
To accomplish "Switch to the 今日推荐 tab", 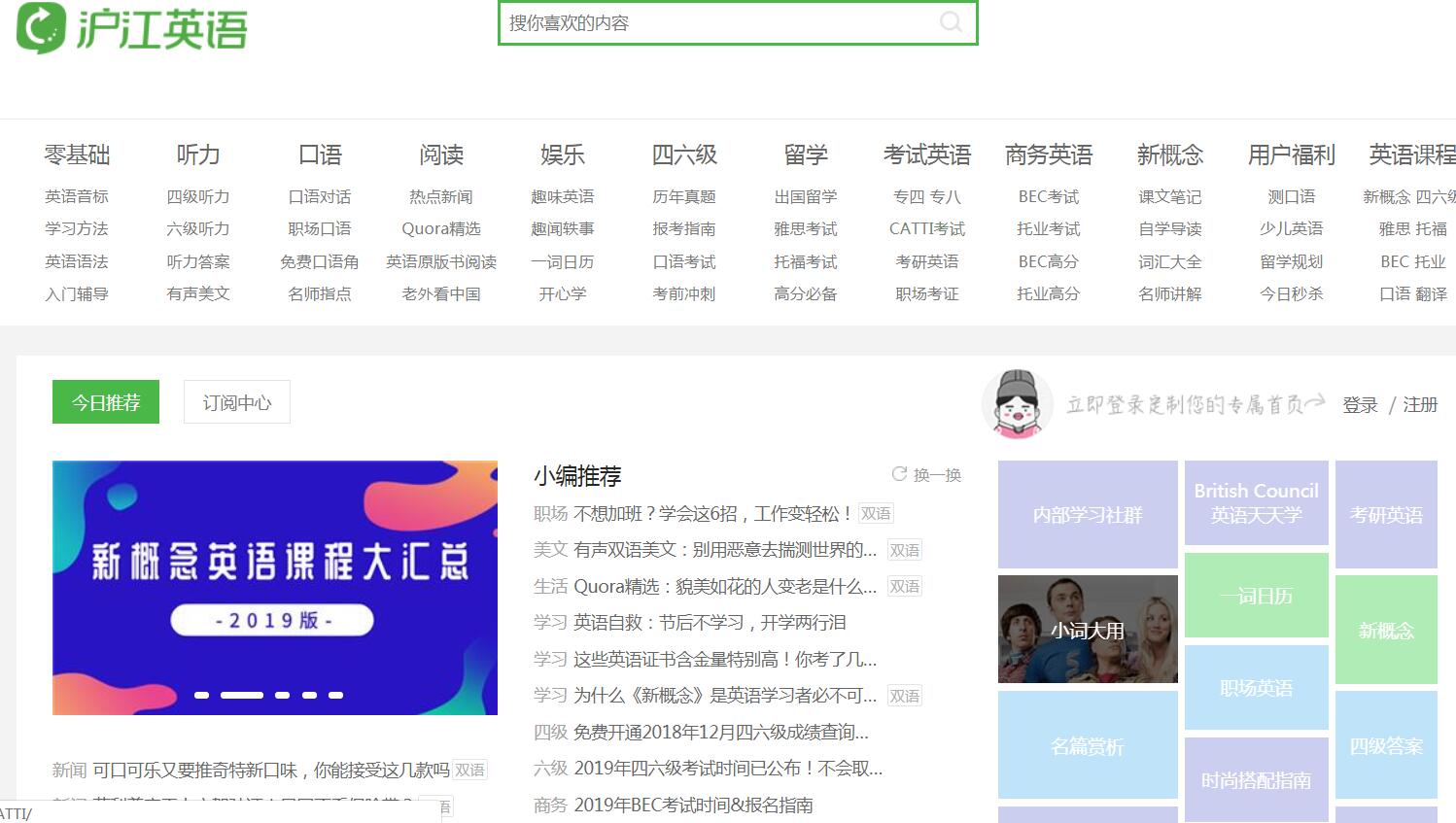I will [105, 401].
